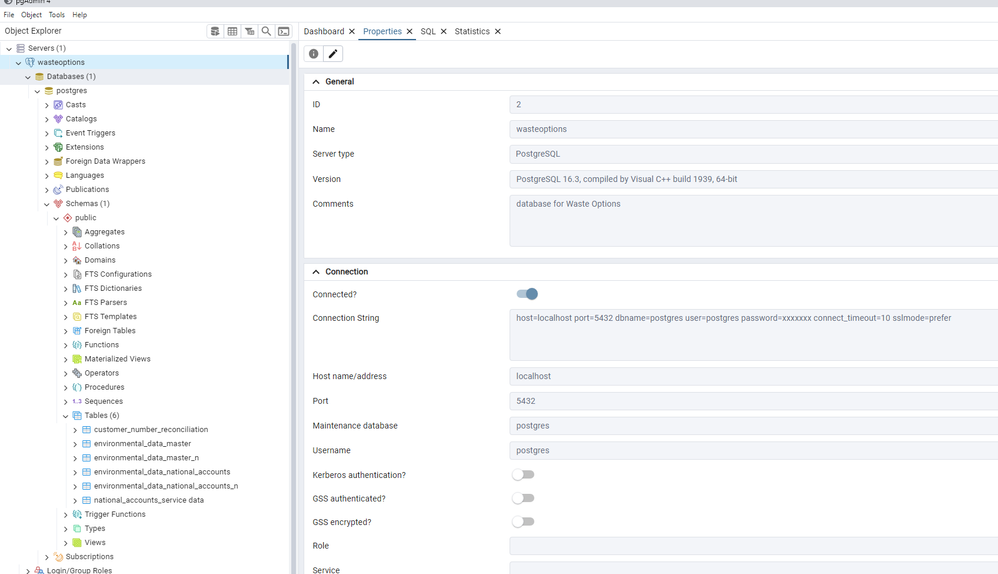Select the postgres database node
The height and width of the screenshot is (574, 998).
pyautogui.click(x=71, y=90)
